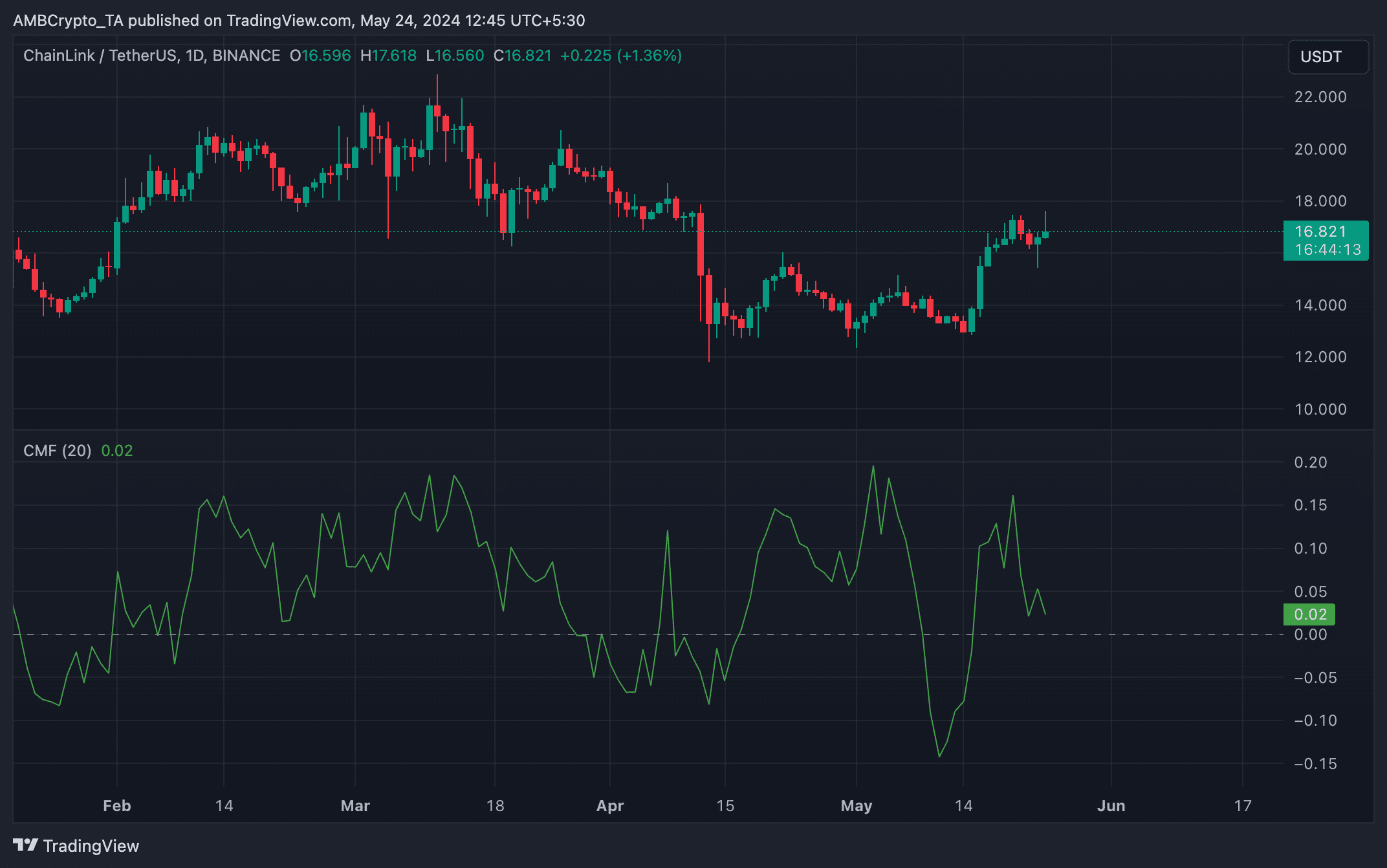1387x868 pixels.
Task: Click the 0.00 CMF axis label
Action: point(1311,635)
